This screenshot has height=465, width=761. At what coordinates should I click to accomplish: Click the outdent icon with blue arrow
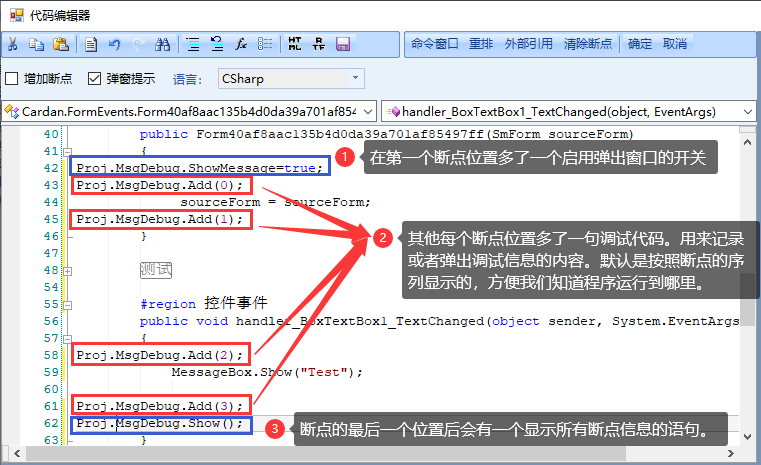pos(217,44)
